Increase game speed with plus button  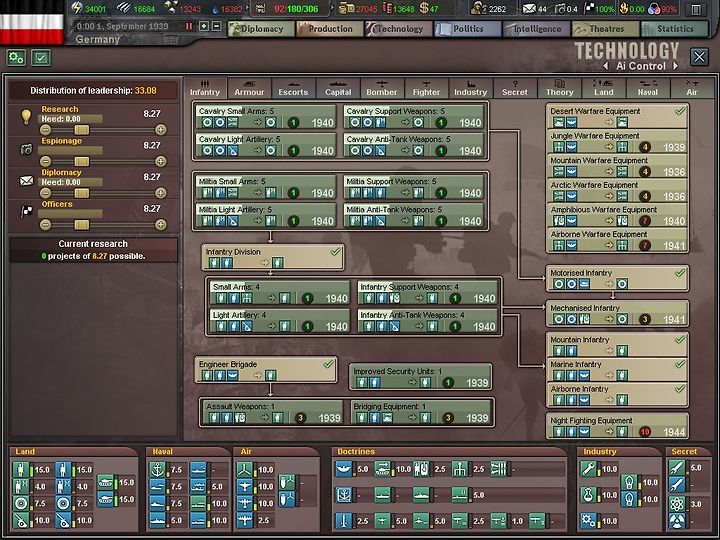pos(204,26)
